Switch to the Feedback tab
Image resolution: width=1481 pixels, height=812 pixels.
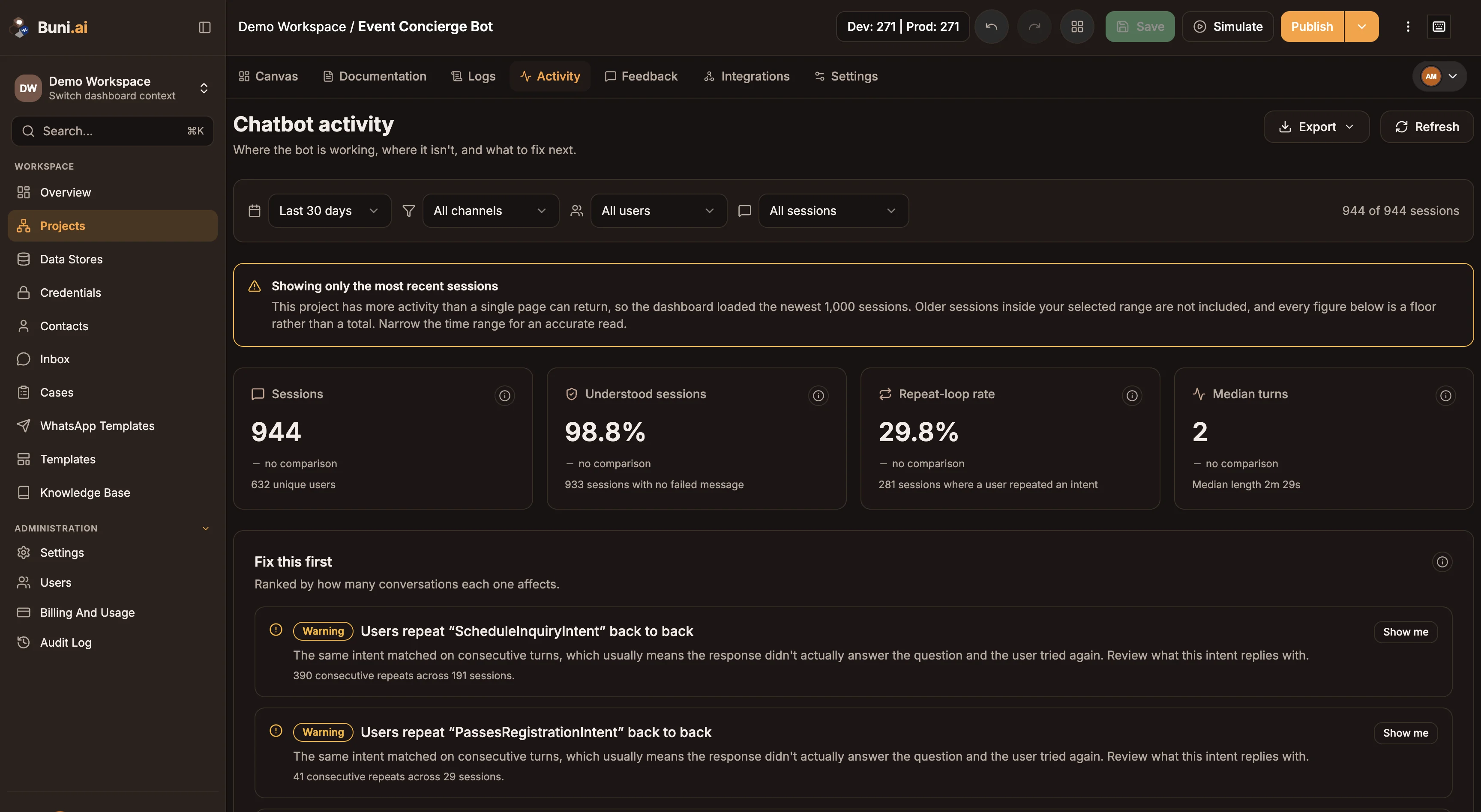(641, 76)
